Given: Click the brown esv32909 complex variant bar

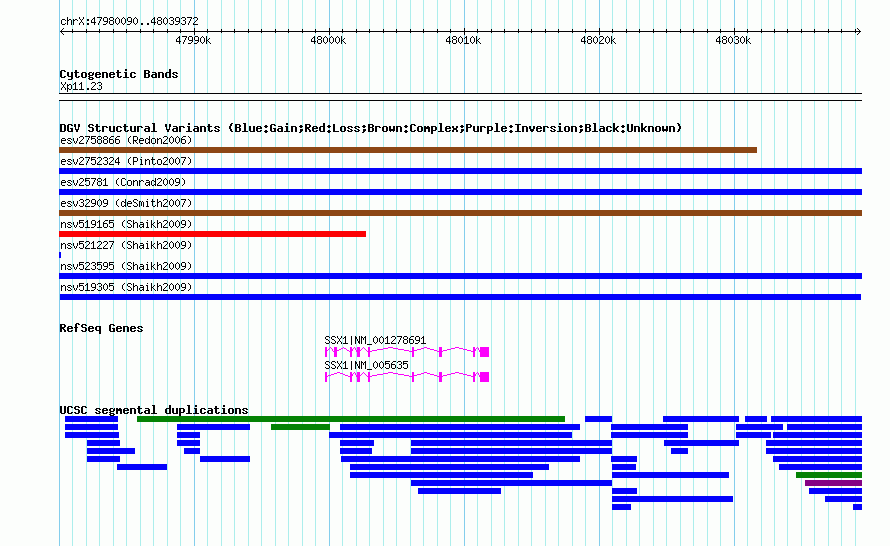Looking at the screenshot, I should tap(460, 213).
